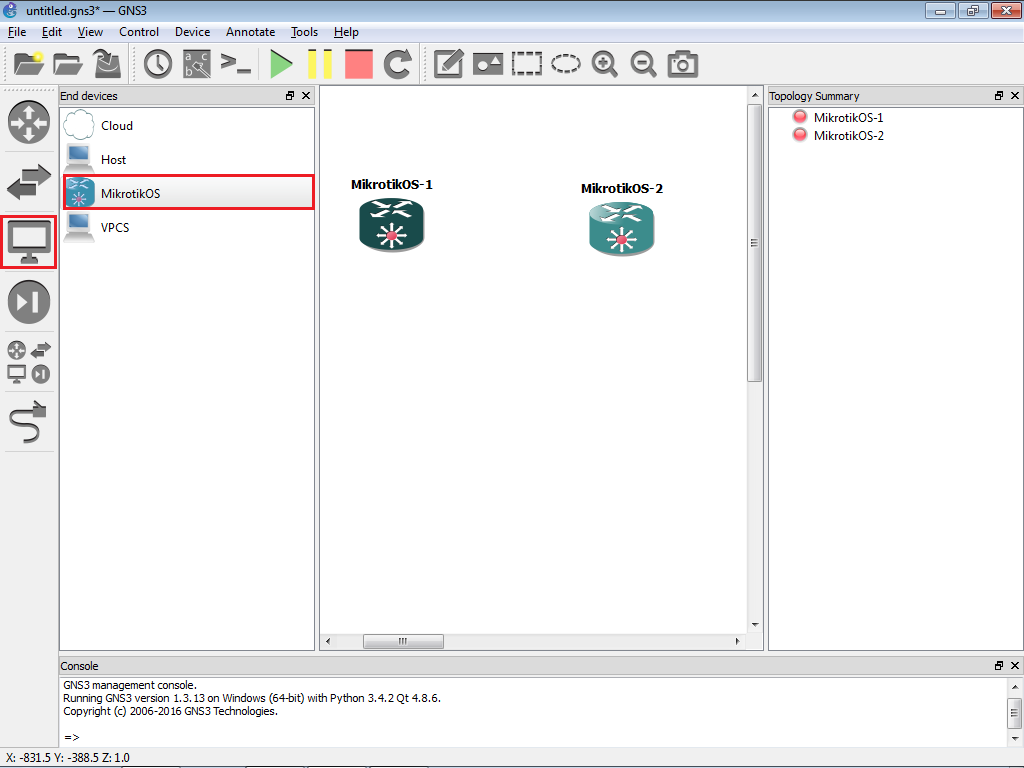Close the End devices panel
This screenshot has width=1024, height=768.
tap(306, 95)
